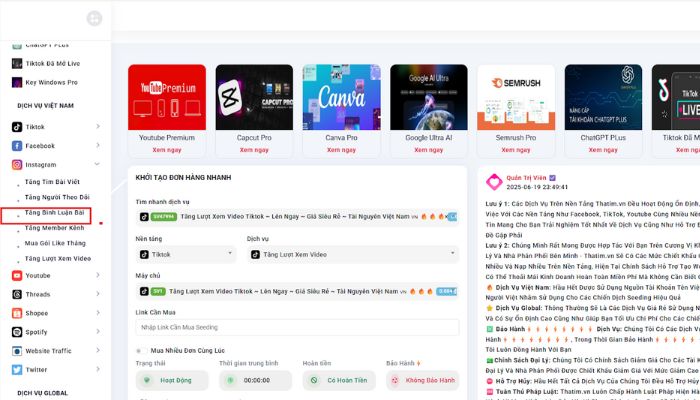Viewport: 700px width, 400px height.
Task: Open the Google Ultra AI product thumbnail
Action: point(429,97)
